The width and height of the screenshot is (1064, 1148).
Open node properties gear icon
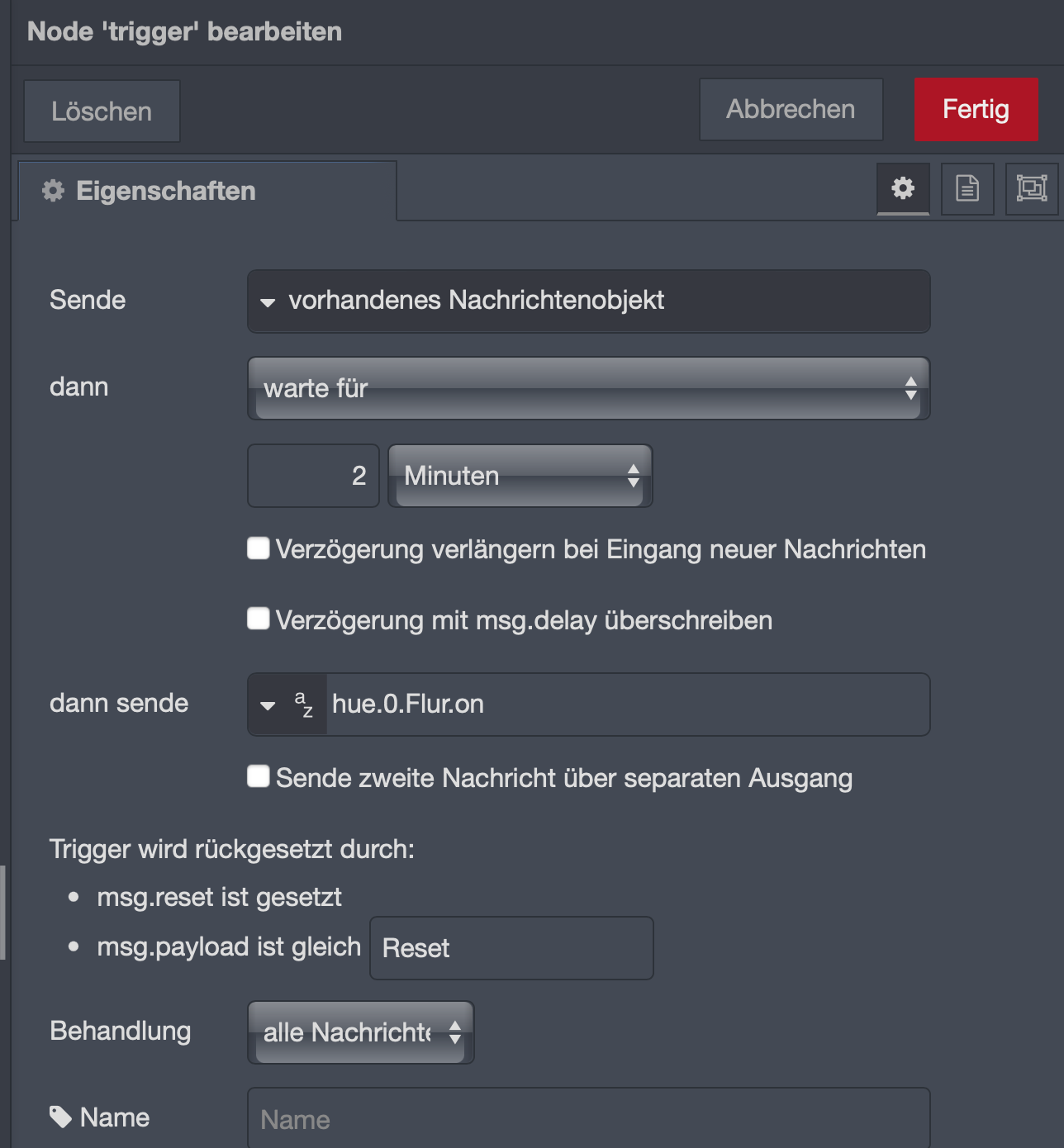tap(903, 188)
